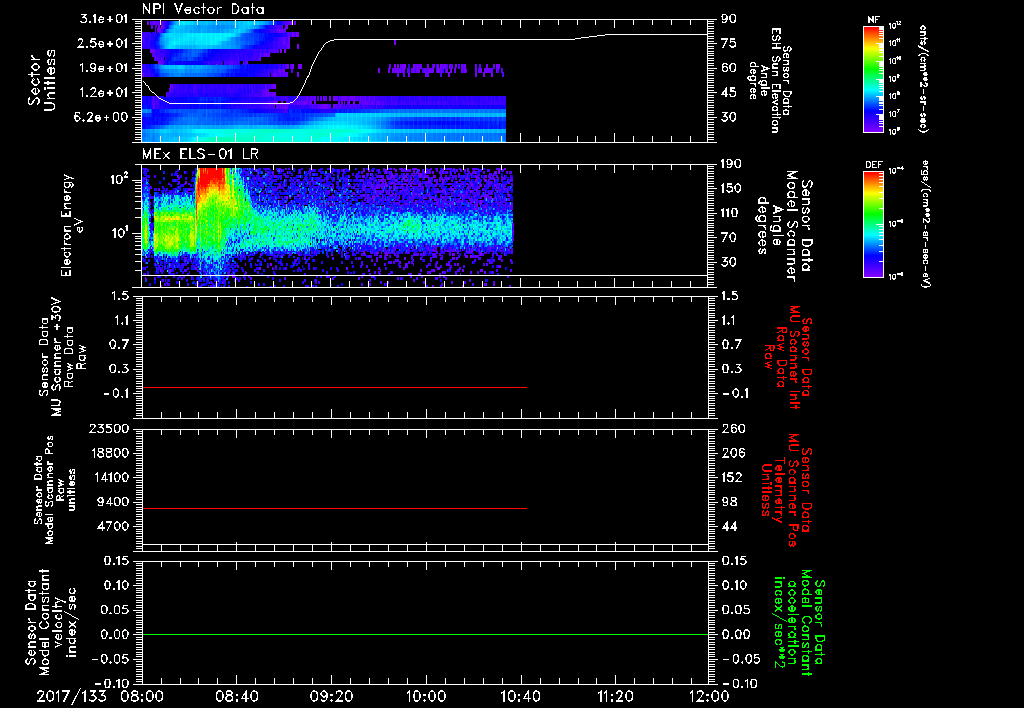Screen dimensions: 1024x708
Task: Click the 14100 scanner position tick
Action: click(108, 477)
